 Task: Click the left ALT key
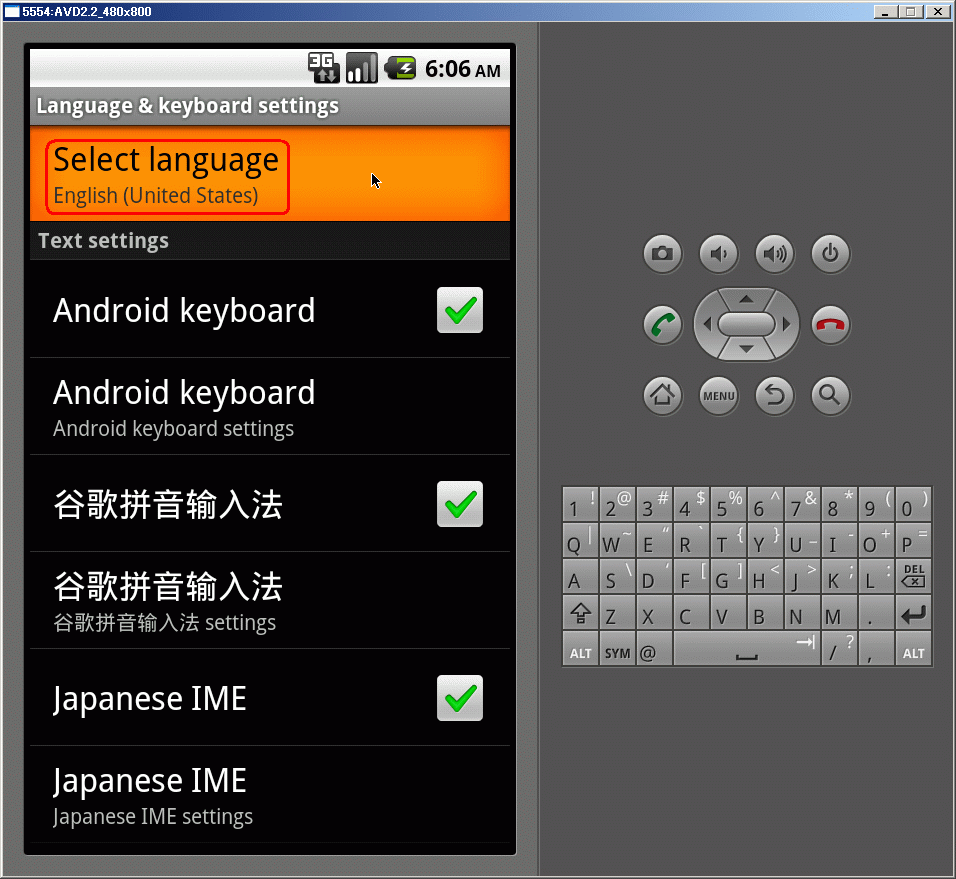[x=580, y=649]
